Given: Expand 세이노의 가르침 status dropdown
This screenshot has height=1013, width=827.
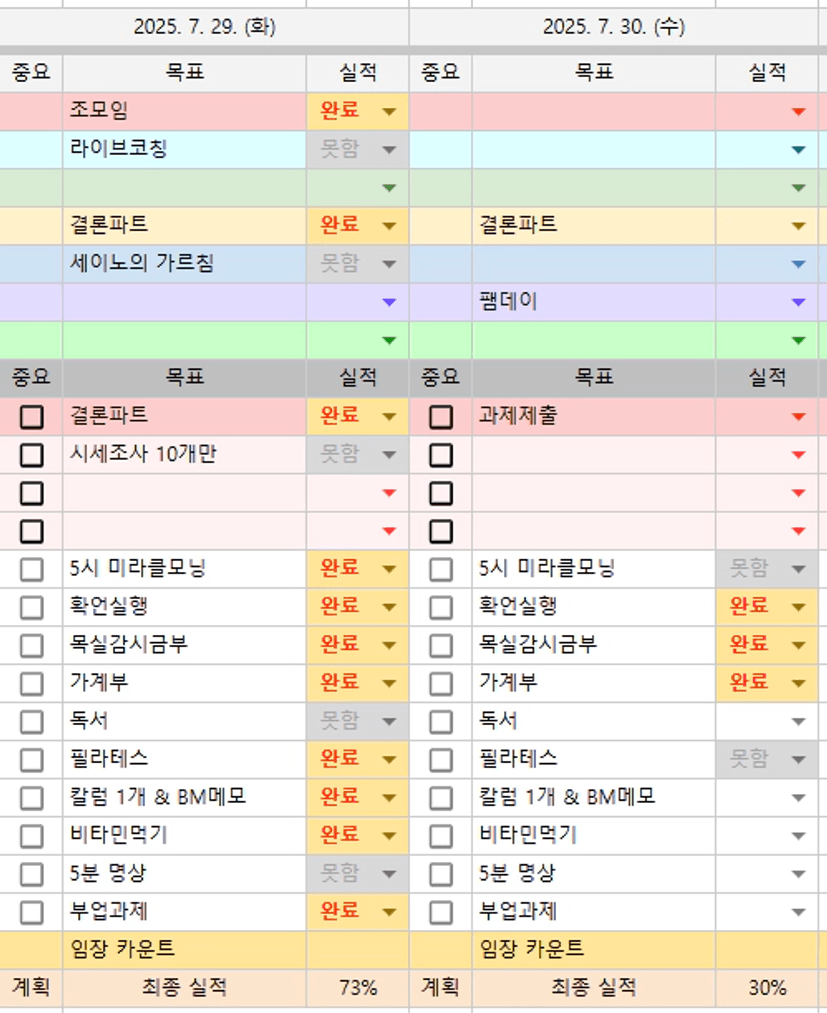Looking at the screenshot, I should (389, 264).
